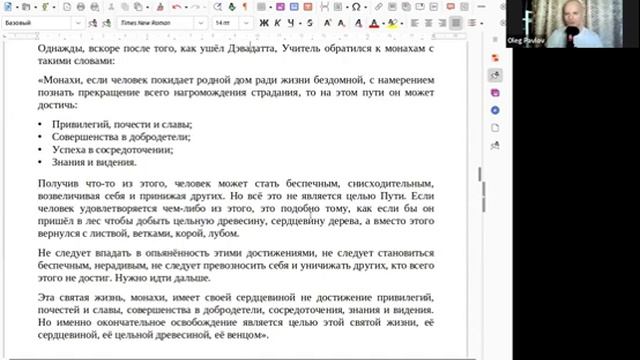Open the sidebar settings menu

coord(495,40)
